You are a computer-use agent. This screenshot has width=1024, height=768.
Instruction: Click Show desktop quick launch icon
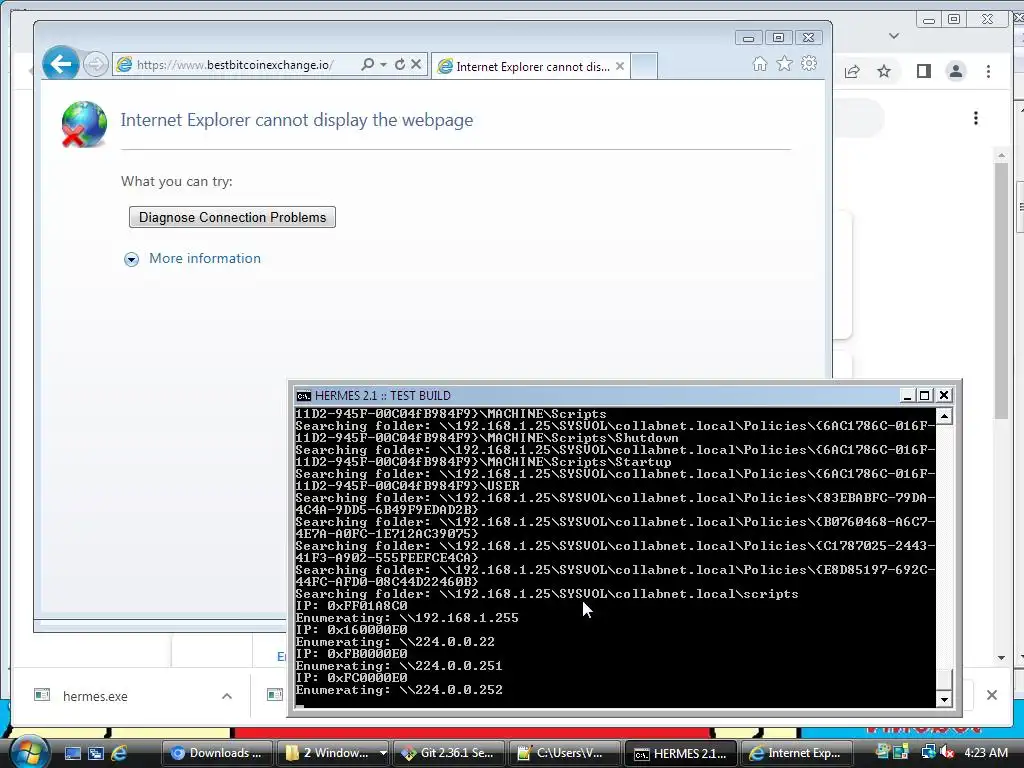(72, 753)
